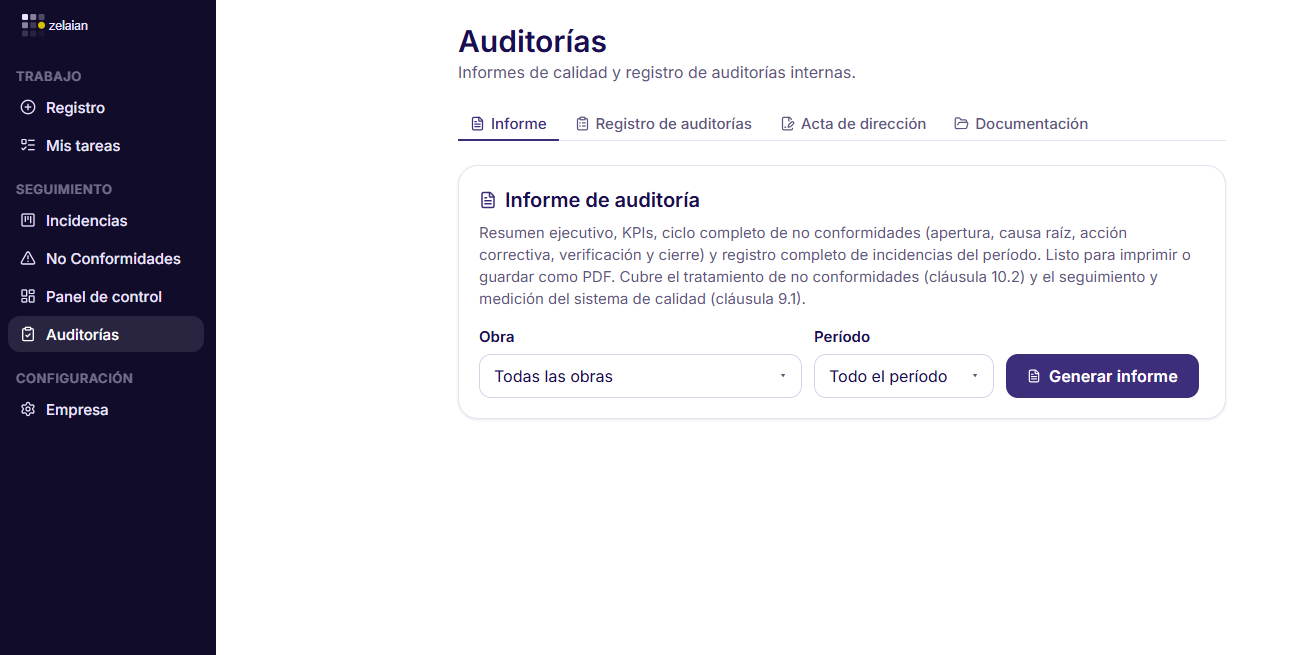
Task: Switch to the Registro de auditorías tab
Action: 664,124
